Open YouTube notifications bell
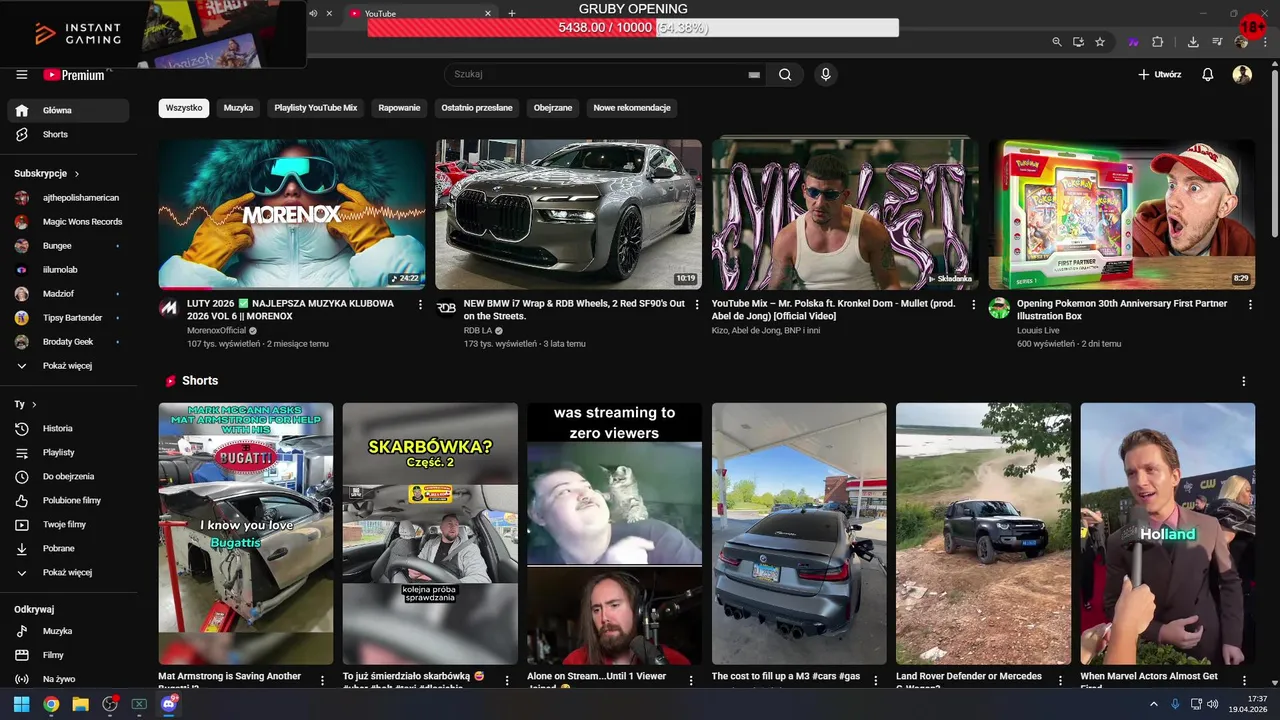Image resolution: width=1280 pixels, height=720 pixels. (x=1208, y=75)
